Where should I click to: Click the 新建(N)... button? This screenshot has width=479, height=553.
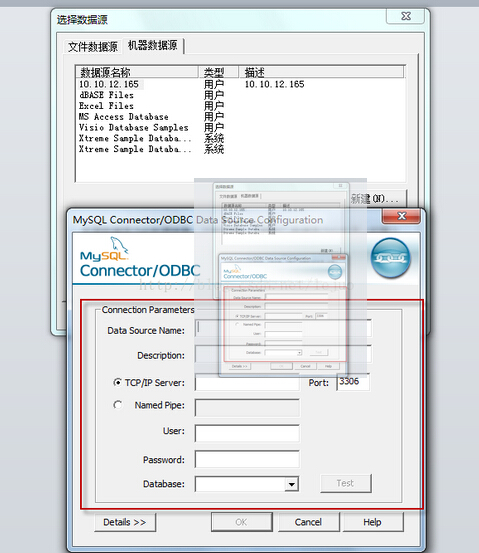tap(378, 199)
